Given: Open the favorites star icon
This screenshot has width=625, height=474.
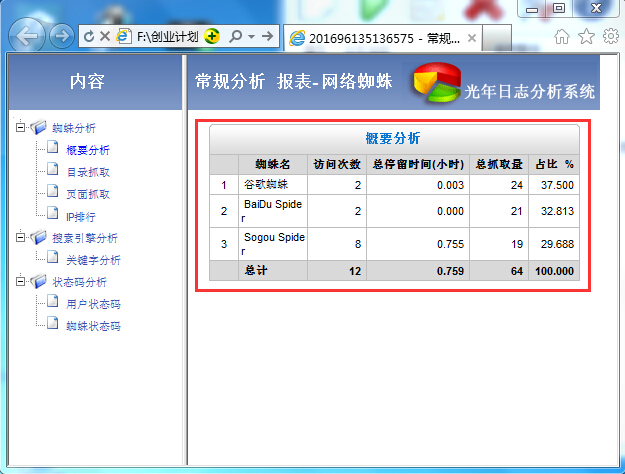Looking at the screenshot, I should click(587, 36).
